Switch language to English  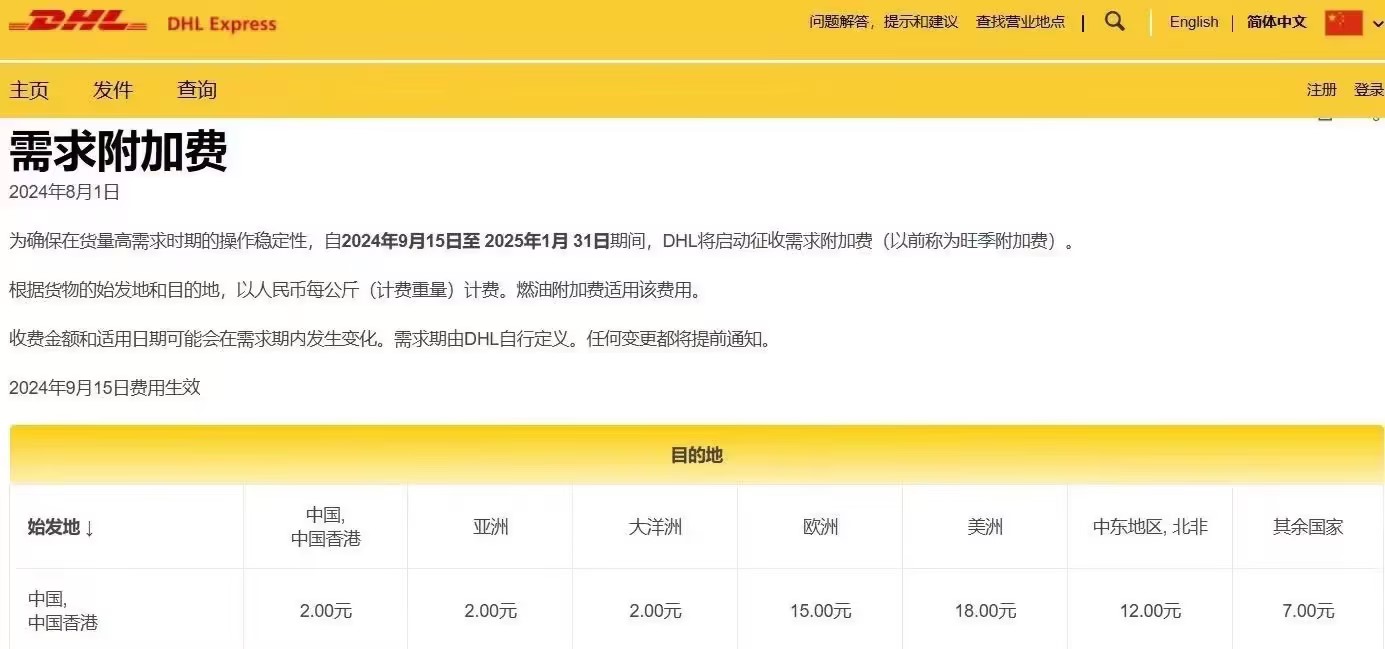click(1194, 22)
